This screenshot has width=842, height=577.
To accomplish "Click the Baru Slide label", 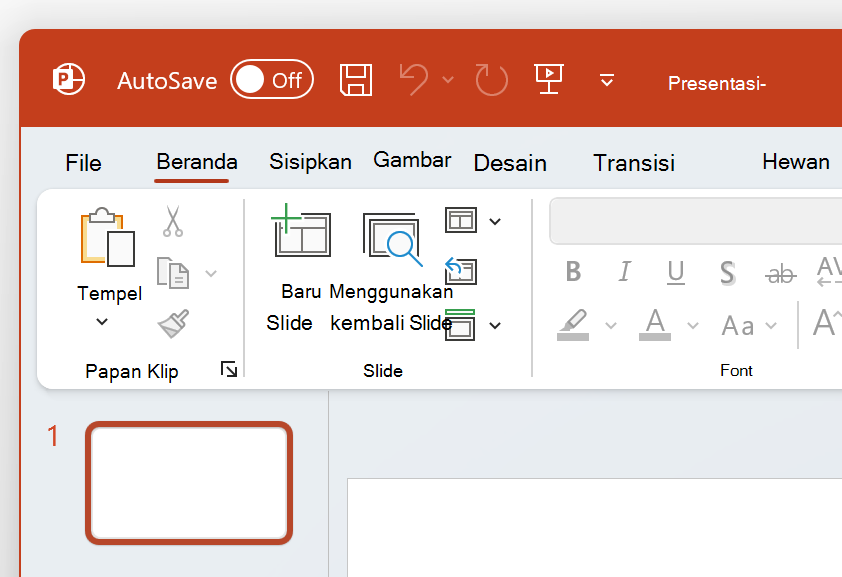I will pos(293,307).
